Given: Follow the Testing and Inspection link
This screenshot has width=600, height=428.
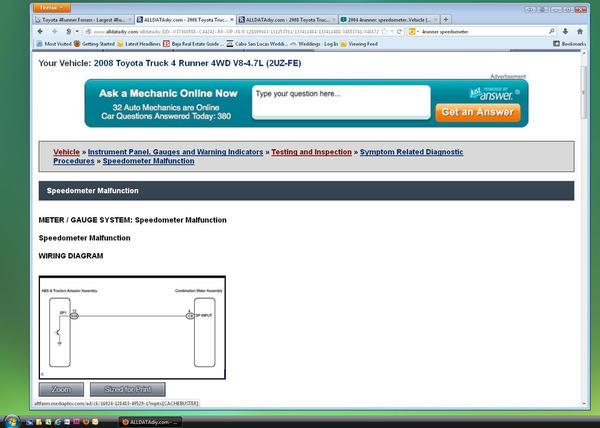Looking at the screenshot, I should click(311, 152).
